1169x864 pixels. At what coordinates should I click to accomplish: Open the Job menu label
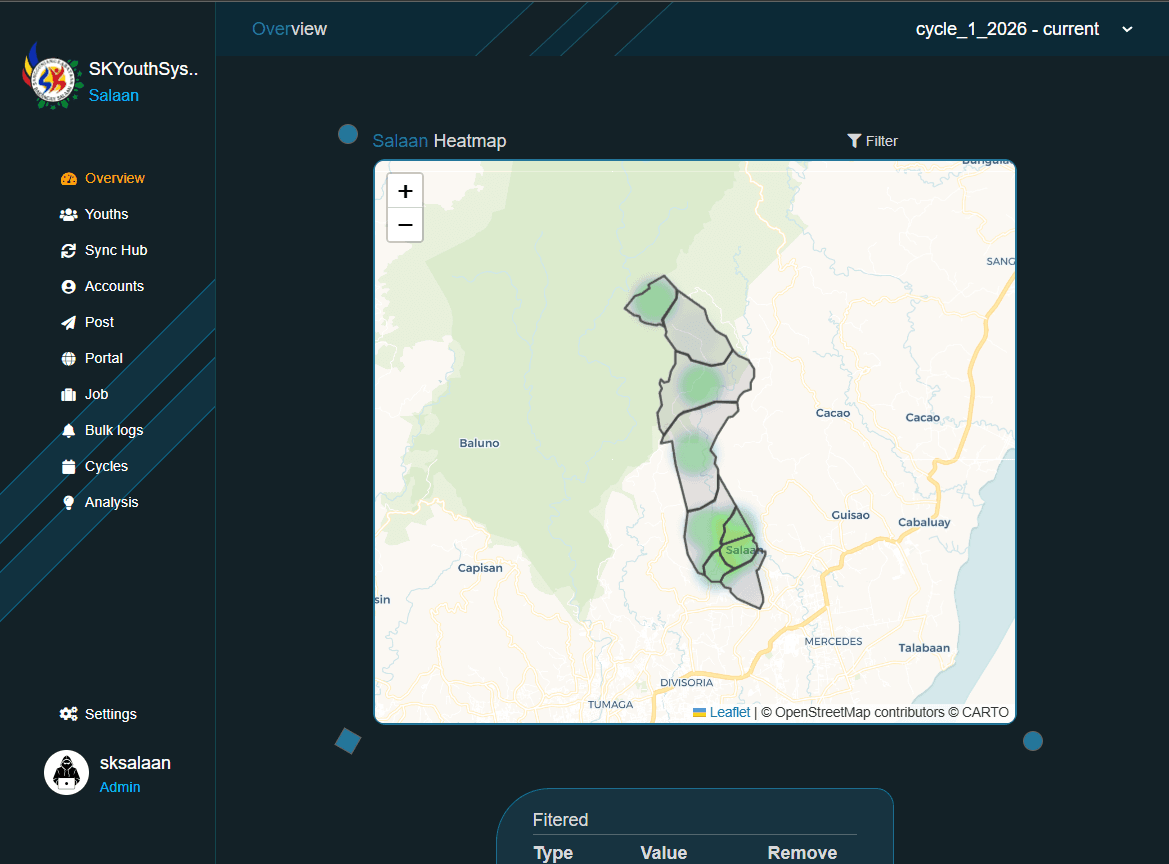click(x=96, y=394)
